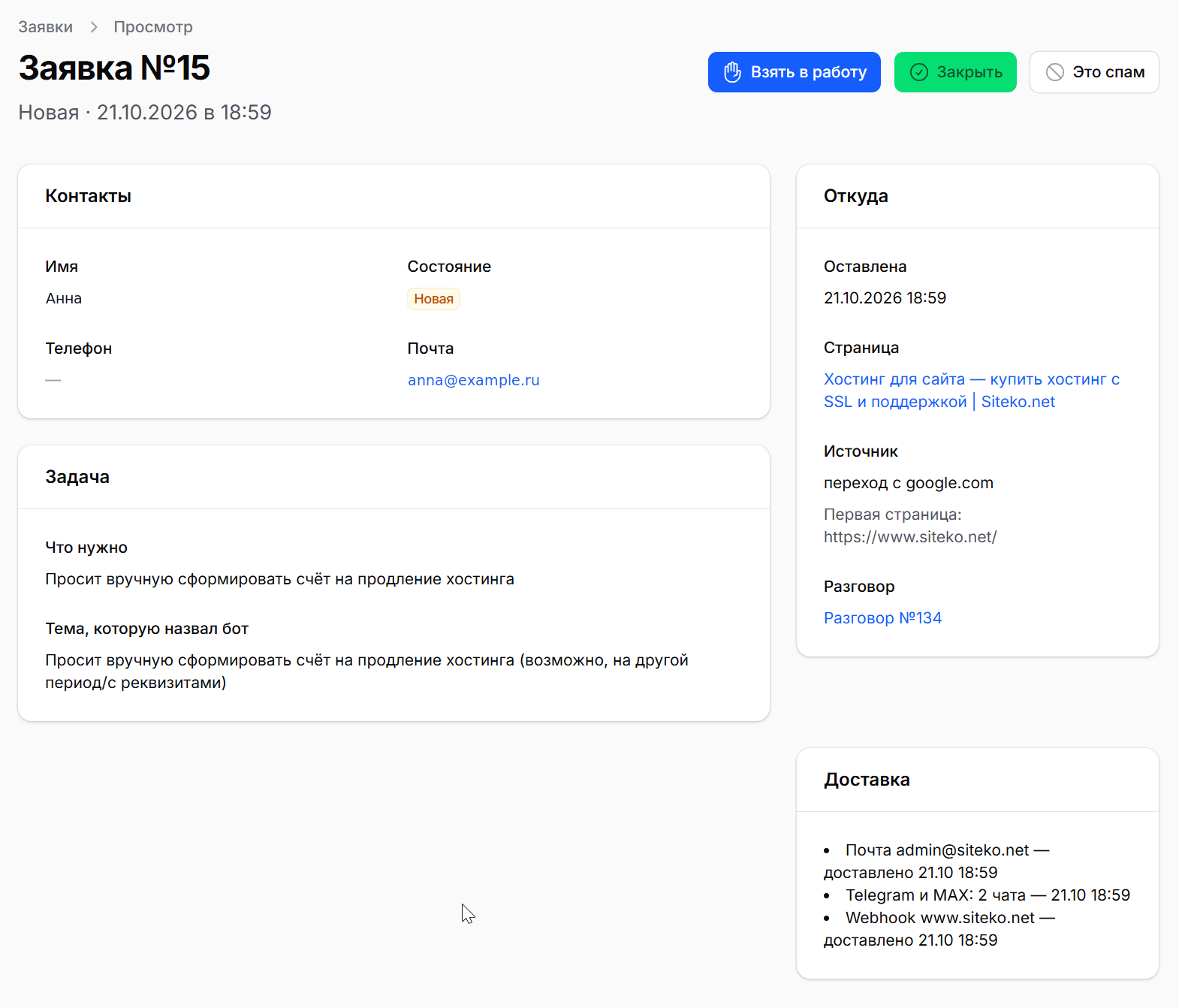Click the 'Источник' field label
Viewport: 1179px width, 1008px height.
861,451
